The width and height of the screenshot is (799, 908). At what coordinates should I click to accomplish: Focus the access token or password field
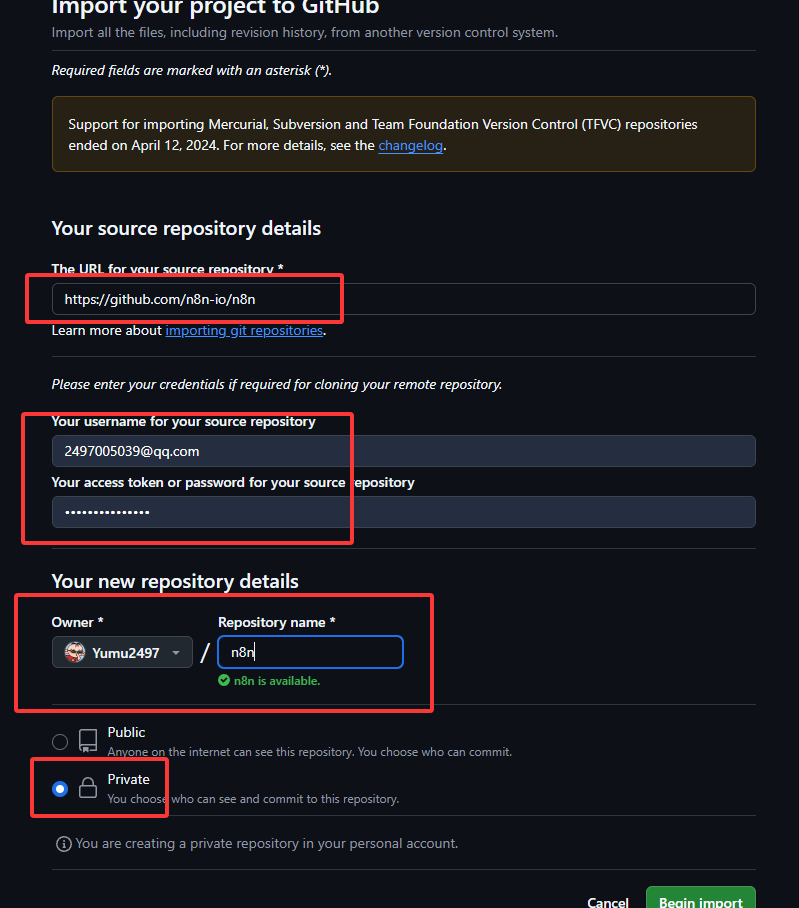tap(403, 512)
